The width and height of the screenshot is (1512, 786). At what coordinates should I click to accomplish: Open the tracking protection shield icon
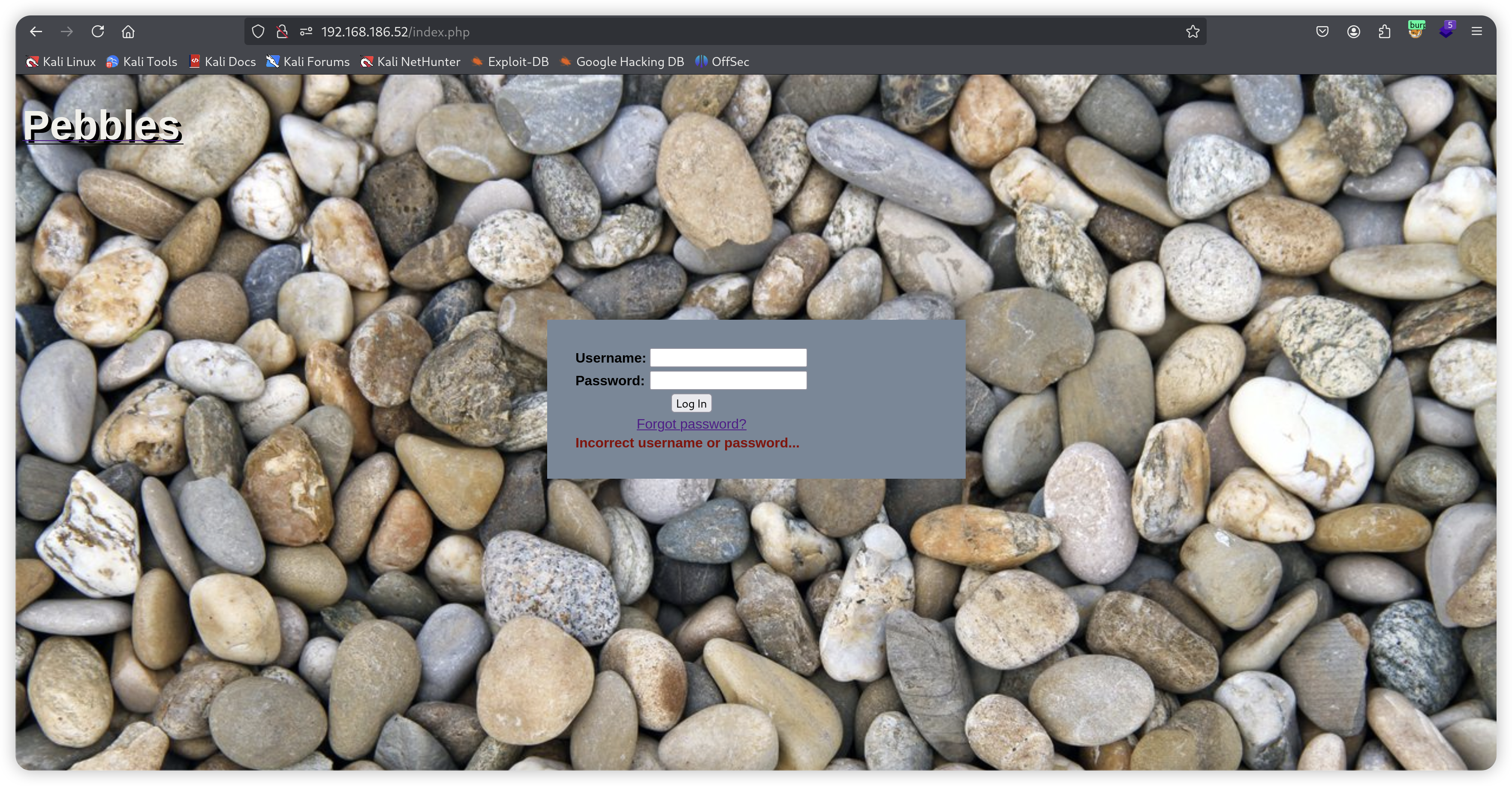click(258, 32)
